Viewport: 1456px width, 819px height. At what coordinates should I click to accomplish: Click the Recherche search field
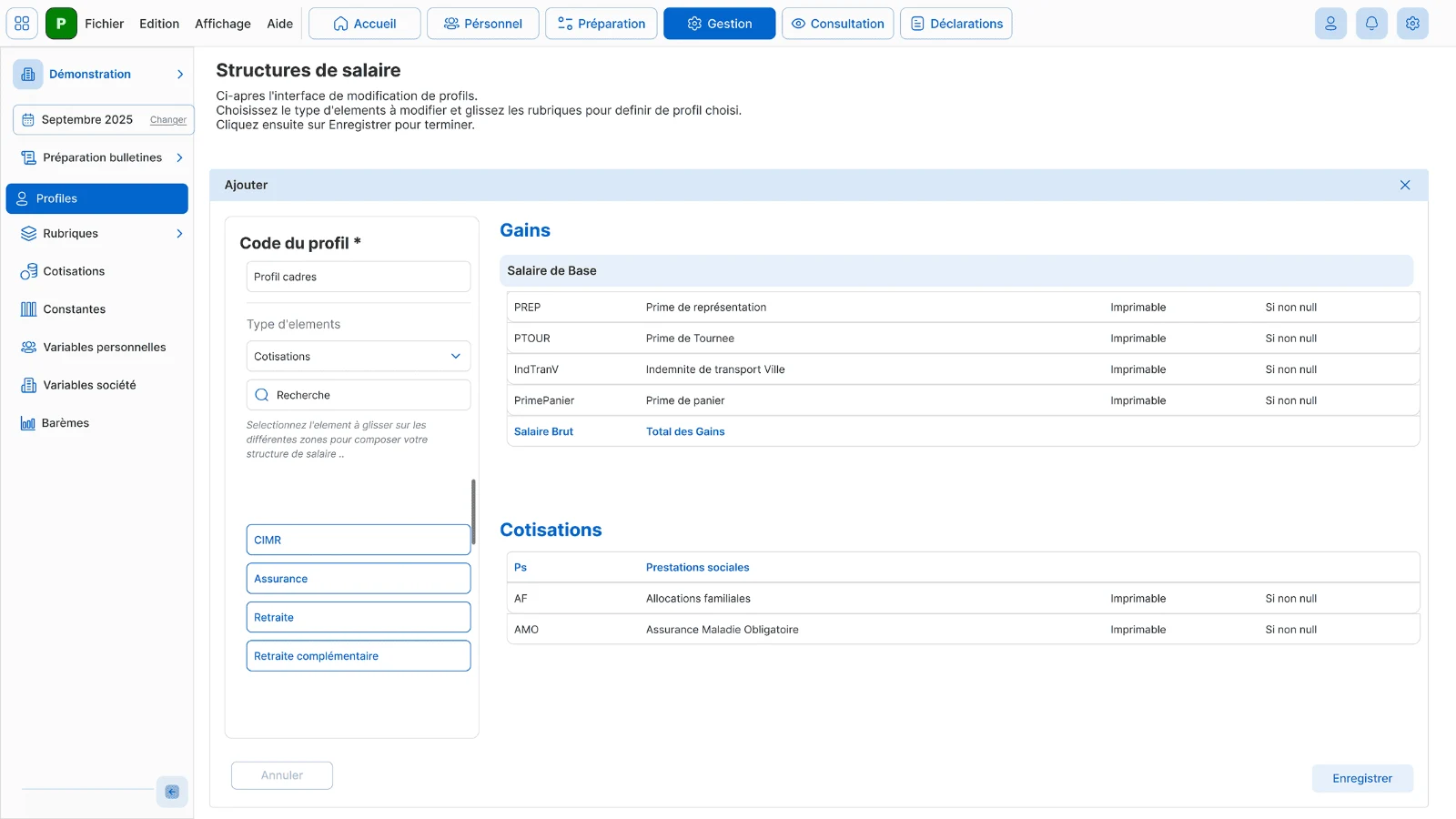[x=359, y=395]
